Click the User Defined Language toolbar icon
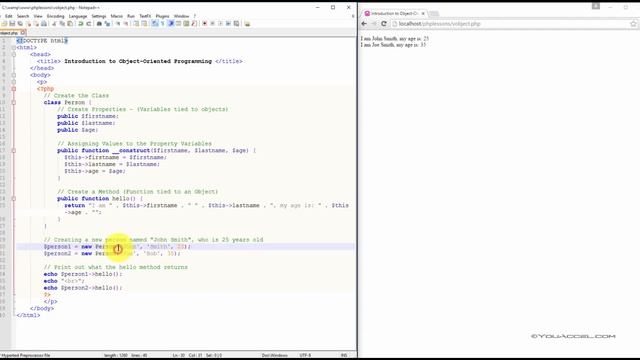This screenshot has height=360, width=640. [x=178, y=24]
